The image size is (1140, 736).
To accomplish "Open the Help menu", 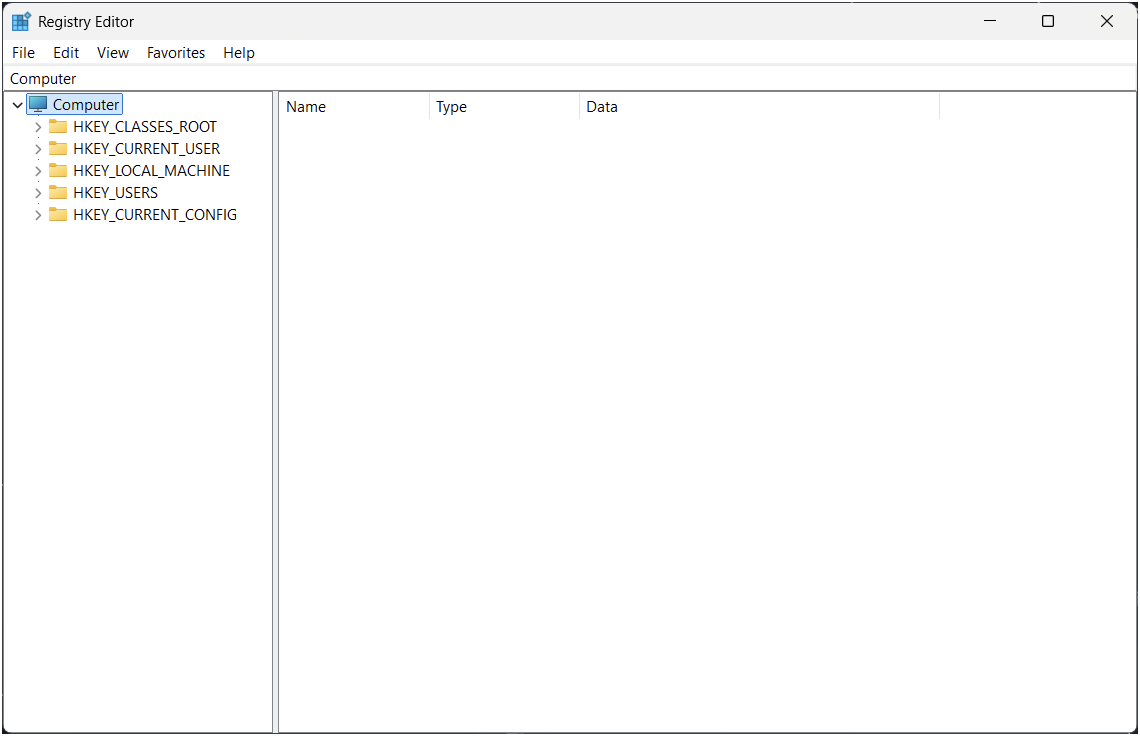I will point(238,53).
